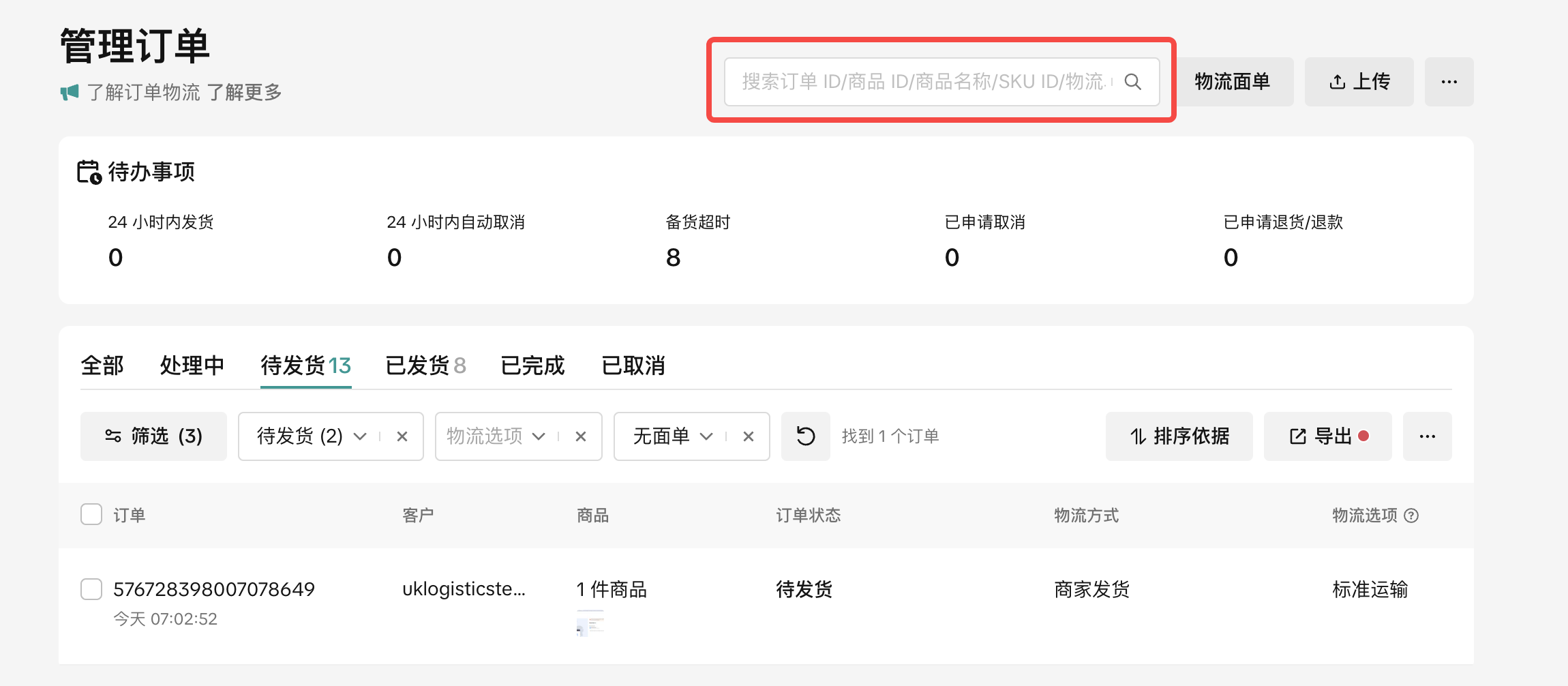
Task: Tick the select-all orders checkbox
Action: click(x=91, y=514)
